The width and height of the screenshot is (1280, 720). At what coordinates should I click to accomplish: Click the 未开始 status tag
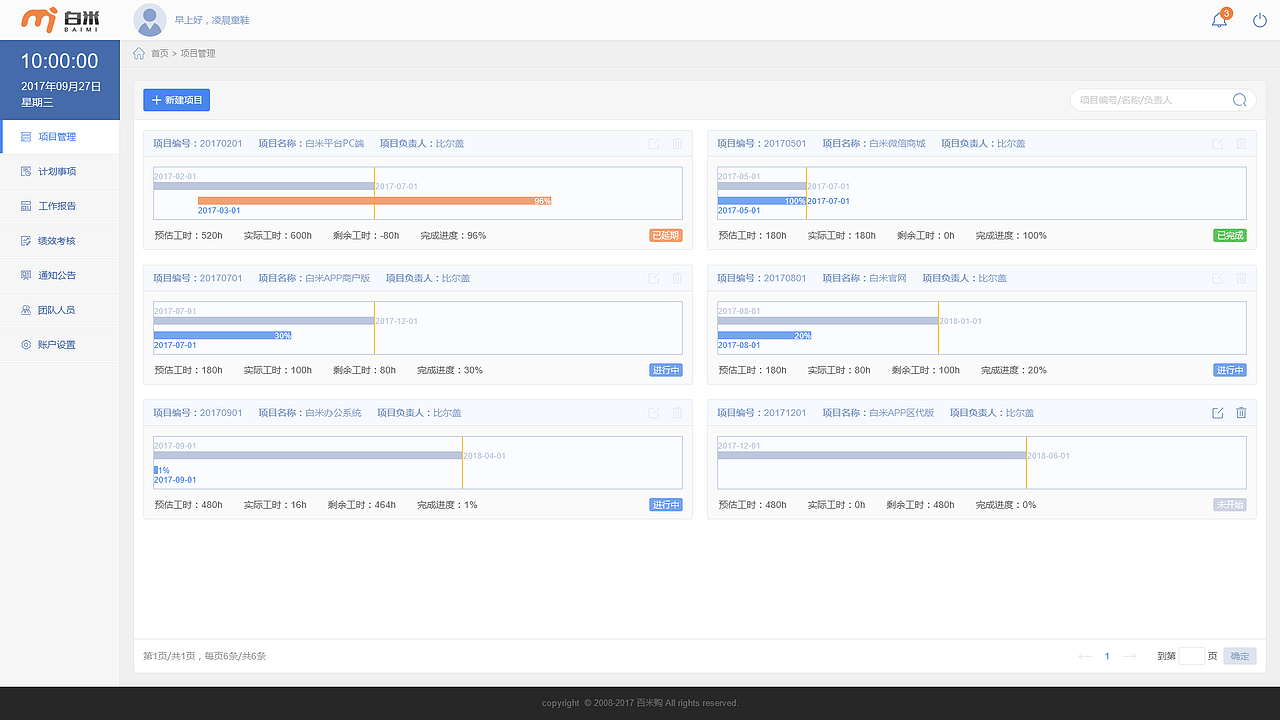1230,505
